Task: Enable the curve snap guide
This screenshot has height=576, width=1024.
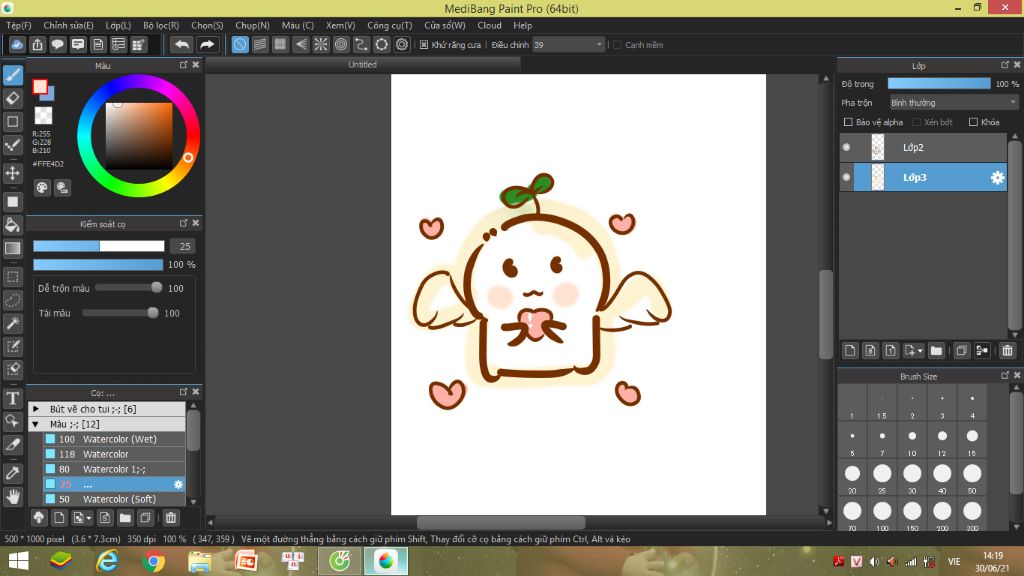Action: 361,44
